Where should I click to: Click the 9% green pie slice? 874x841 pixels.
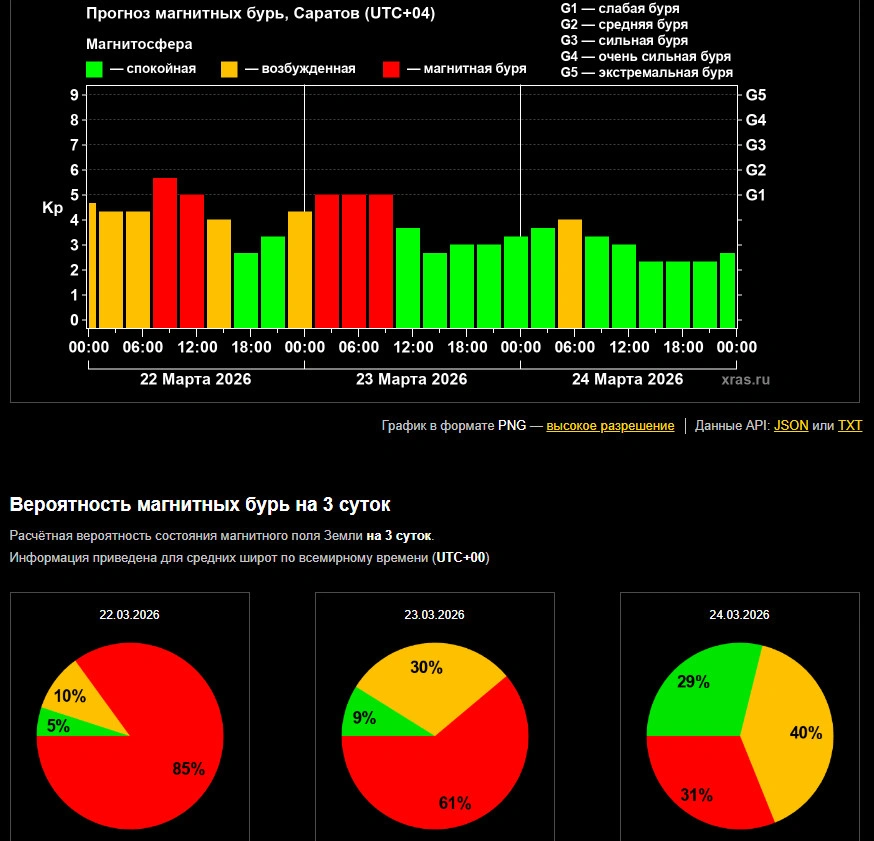click(x=365, y=718)
